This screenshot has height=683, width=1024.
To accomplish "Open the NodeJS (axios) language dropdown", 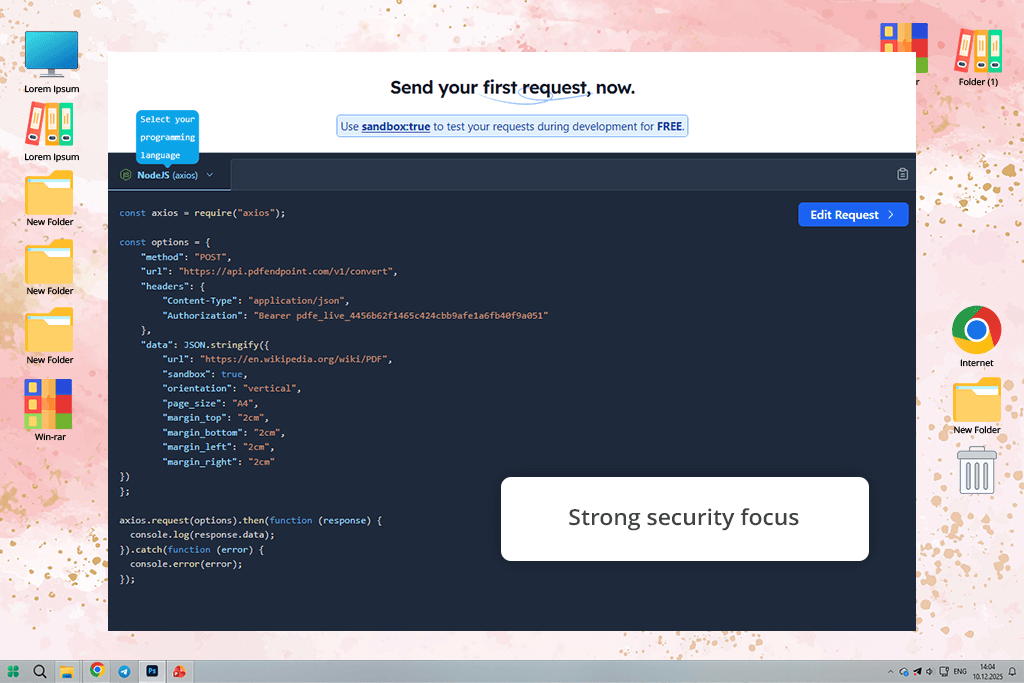I will coord(168,175).
